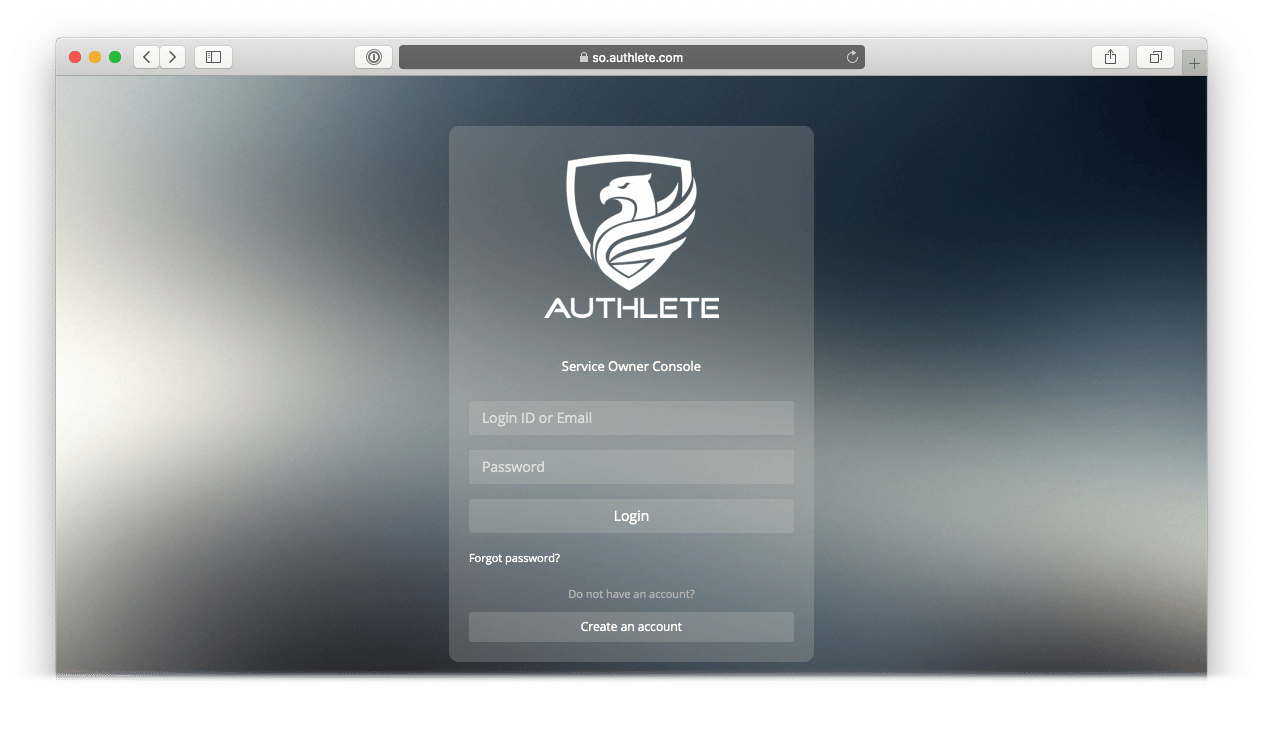Submit the form with the Login button
The image size is (1263, 739).
[x=631, y=516]
